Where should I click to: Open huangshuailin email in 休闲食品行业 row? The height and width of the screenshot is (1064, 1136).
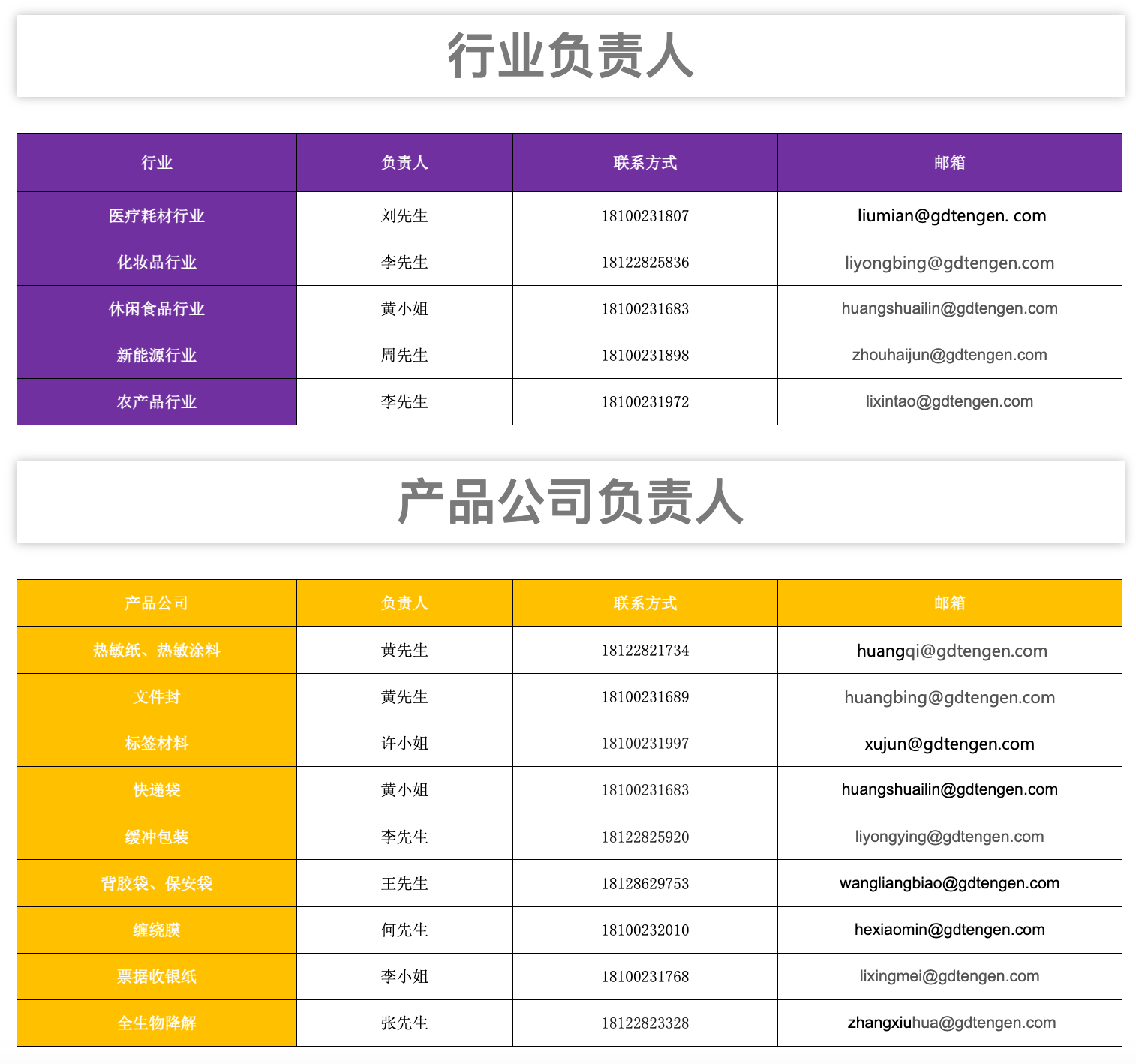tap(950, 309)
